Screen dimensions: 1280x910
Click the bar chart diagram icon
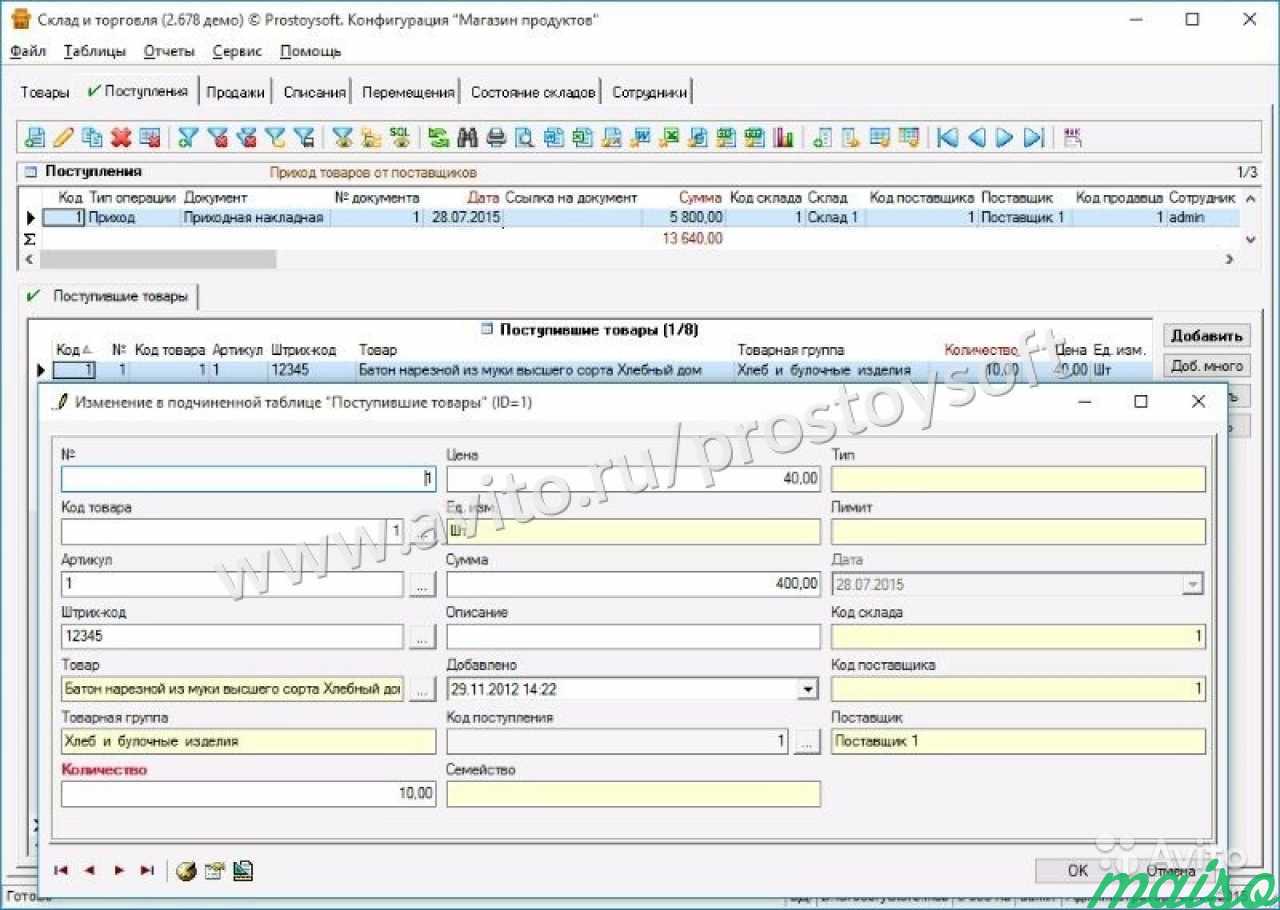pos(785,137)
